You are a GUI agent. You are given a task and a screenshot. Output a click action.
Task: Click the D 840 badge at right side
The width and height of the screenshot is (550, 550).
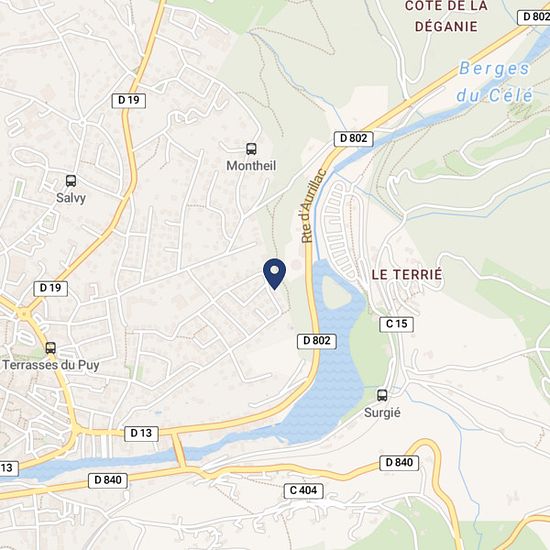click(x=399, y=463)
